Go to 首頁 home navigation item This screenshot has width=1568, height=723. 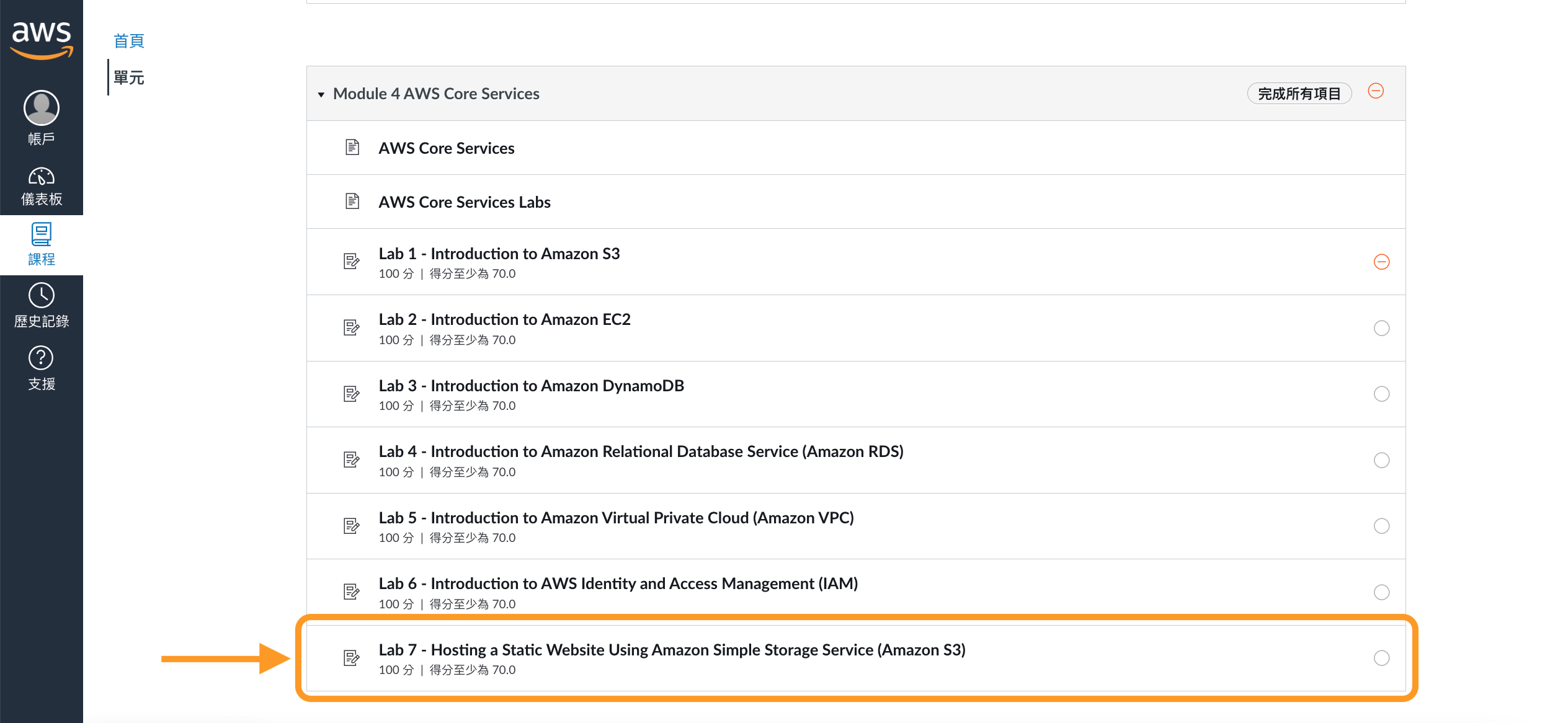pyautogui.click(x=129, y=41)
